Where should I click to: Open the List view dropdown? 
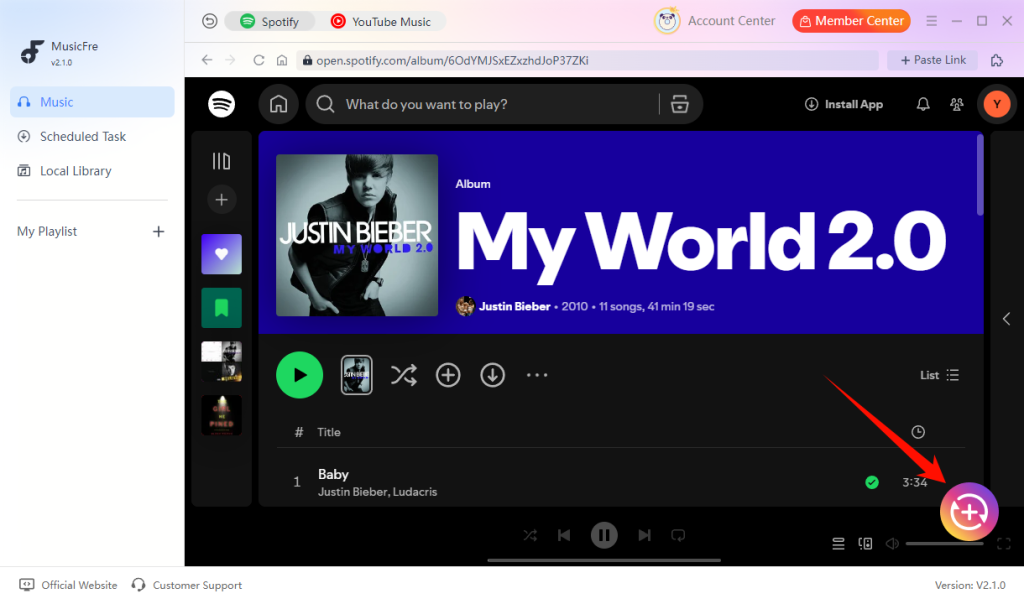[939, 375]
